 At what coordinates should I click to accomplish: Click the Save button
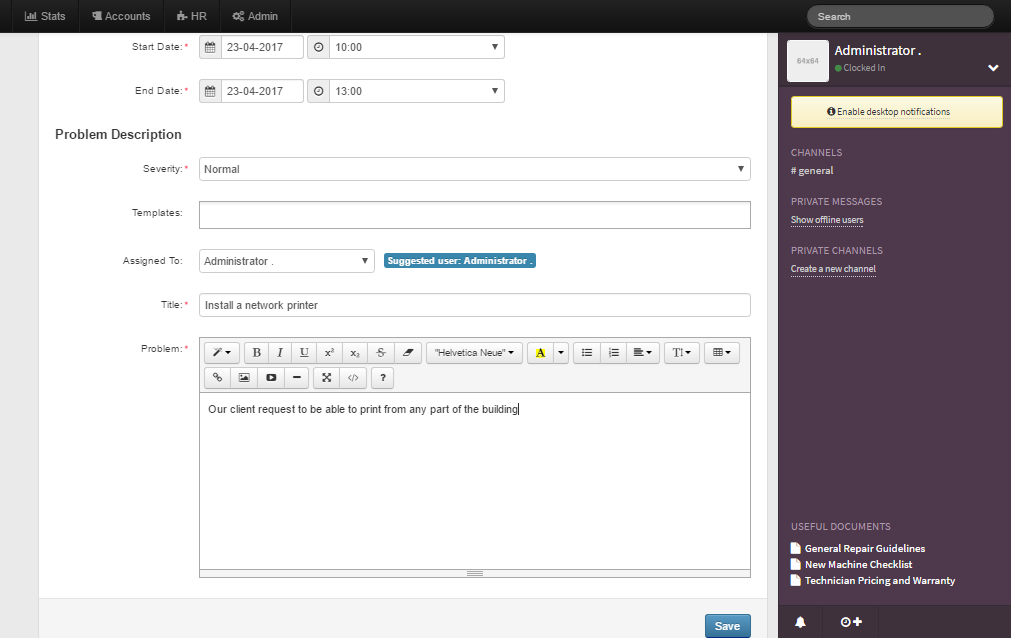pos(727,626)
